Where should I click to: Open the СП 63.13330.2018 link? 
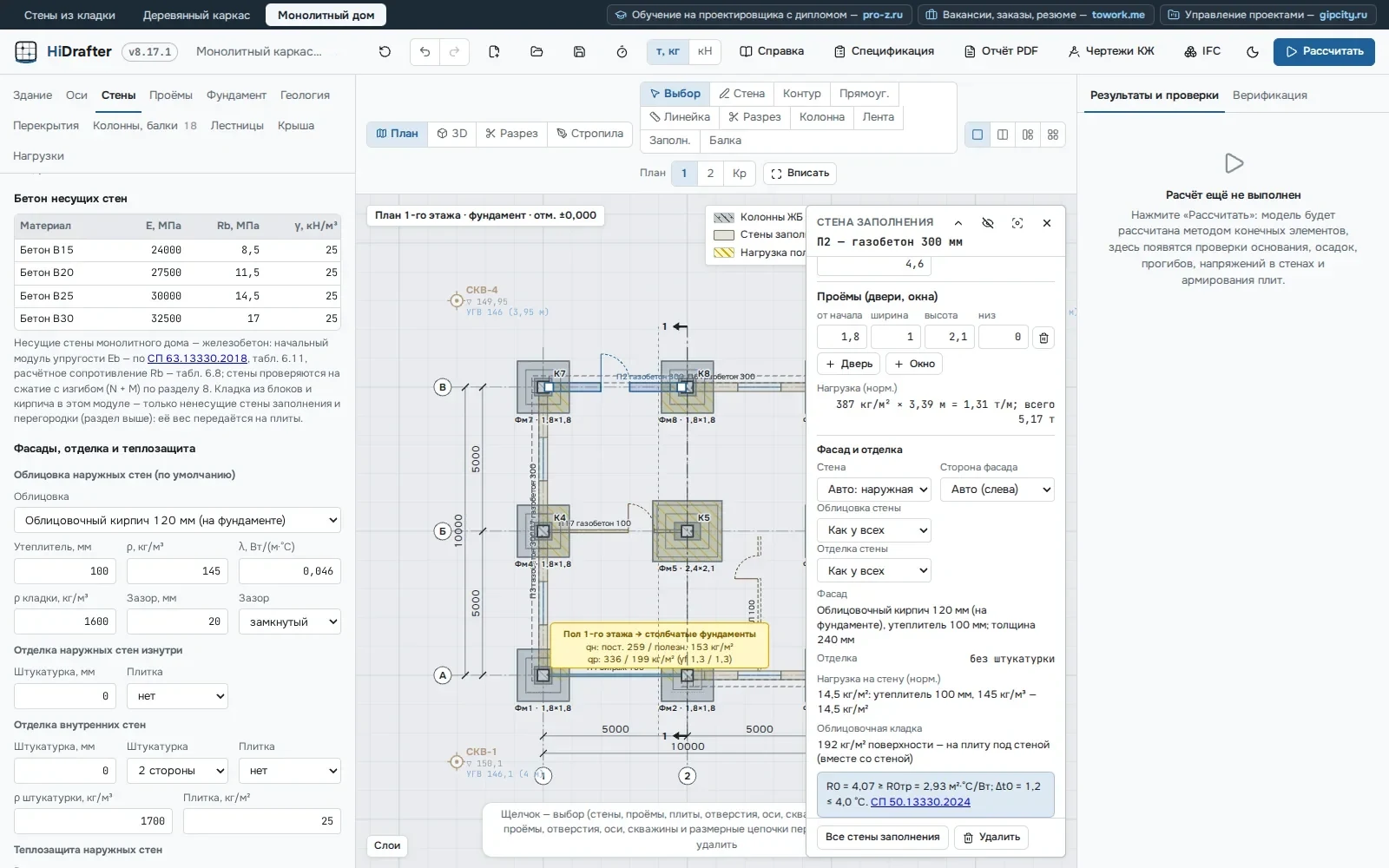tap(197, 358)
